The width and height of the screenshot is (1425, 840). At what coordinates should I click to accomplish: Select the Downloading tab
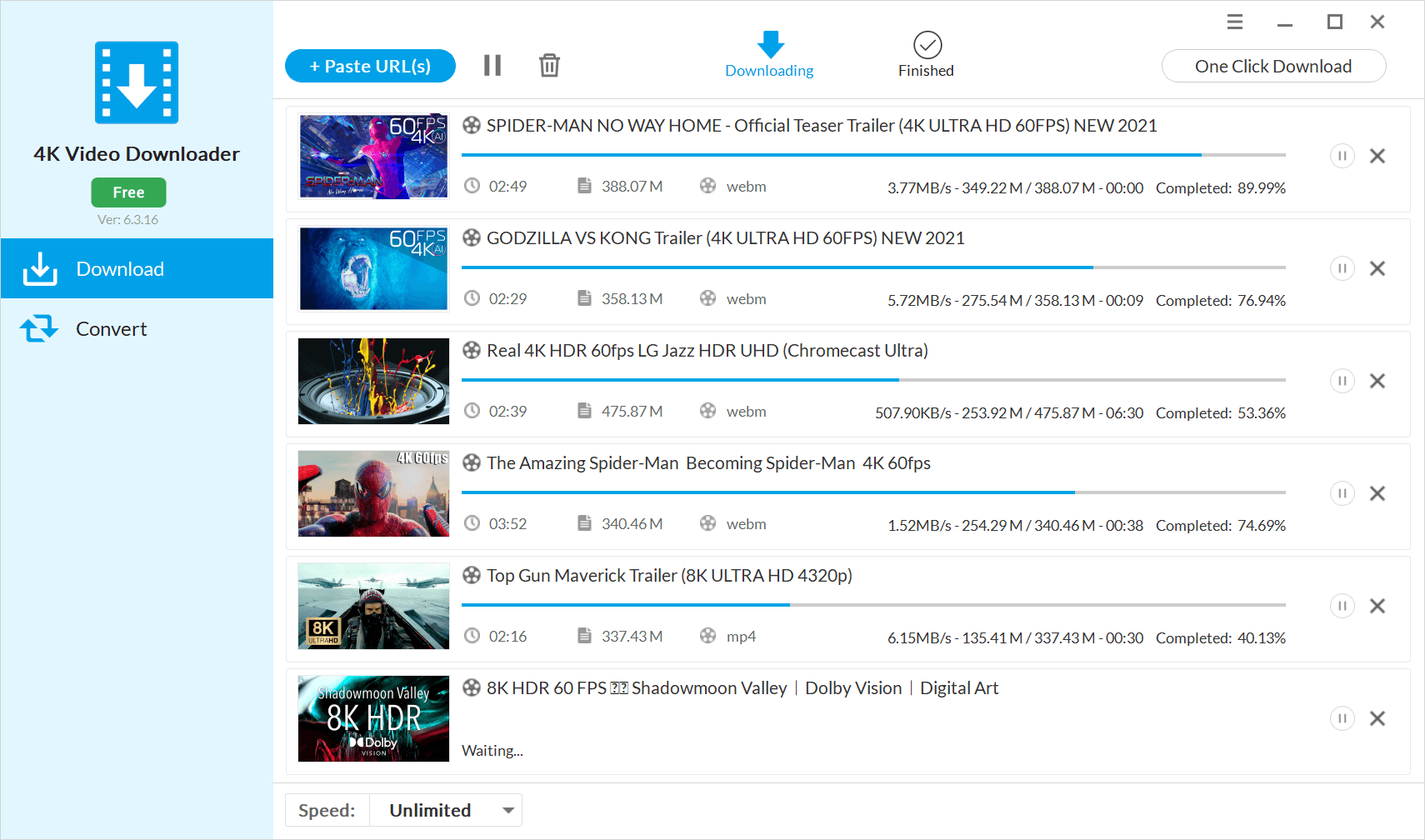click(x=769, y=55)
